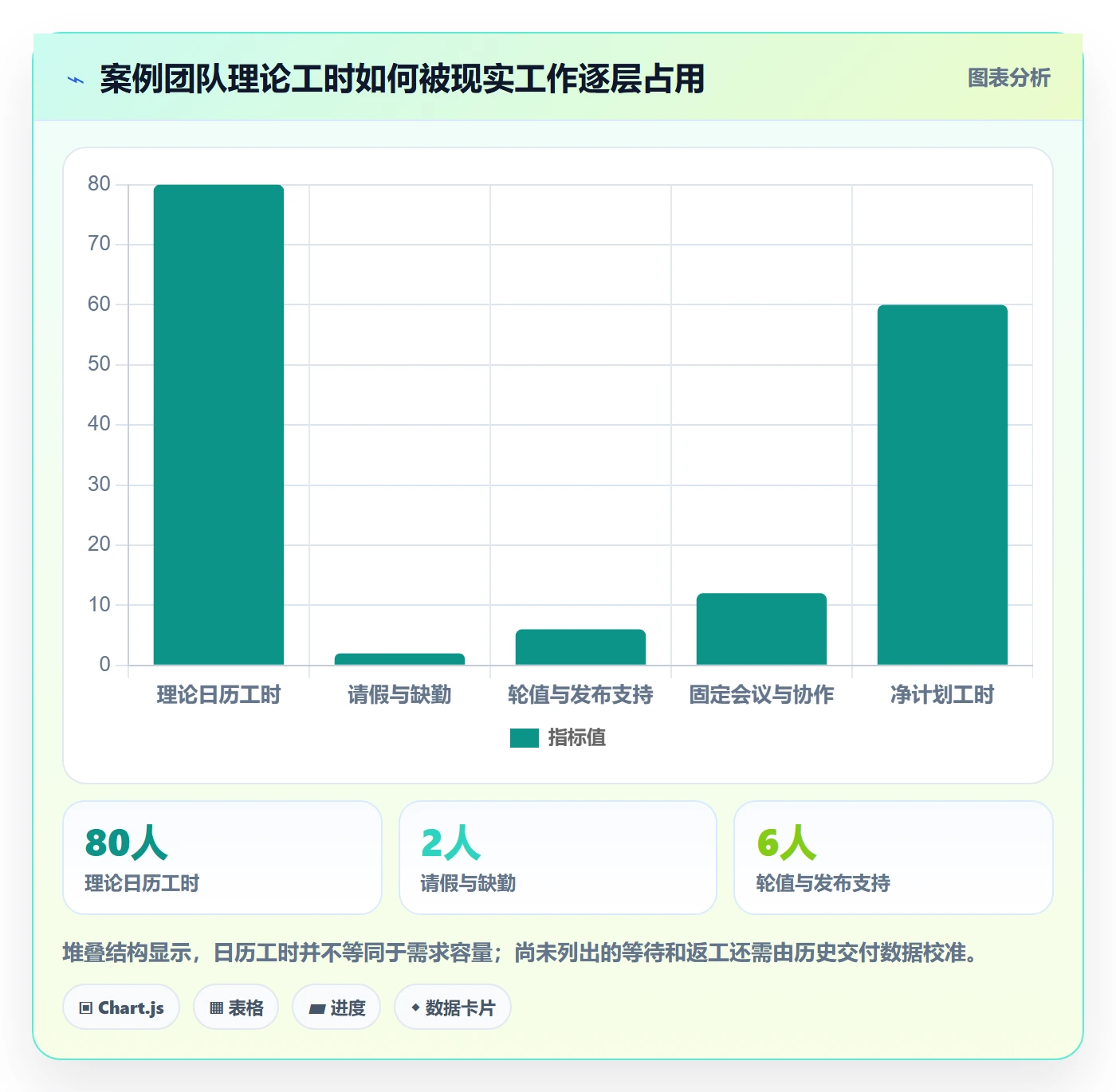Click the diamond icon in the 数据卡片 chip

415,1008
